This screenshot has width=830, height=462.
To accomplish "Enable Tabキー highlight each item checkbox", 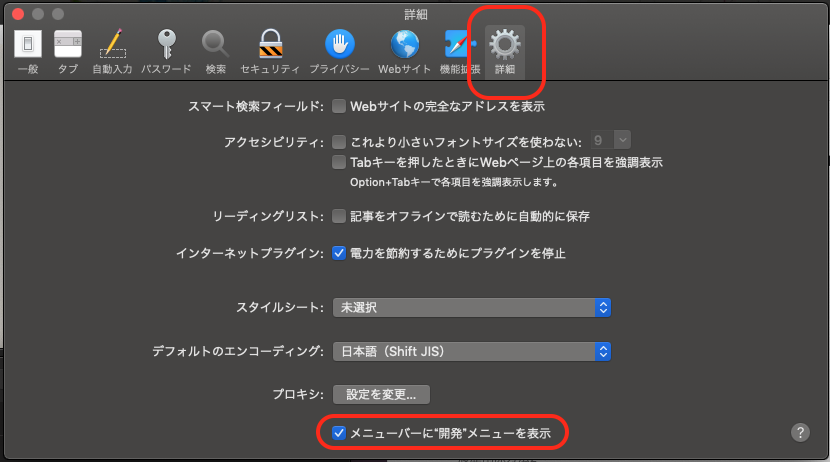I will (x=339, y=162).
